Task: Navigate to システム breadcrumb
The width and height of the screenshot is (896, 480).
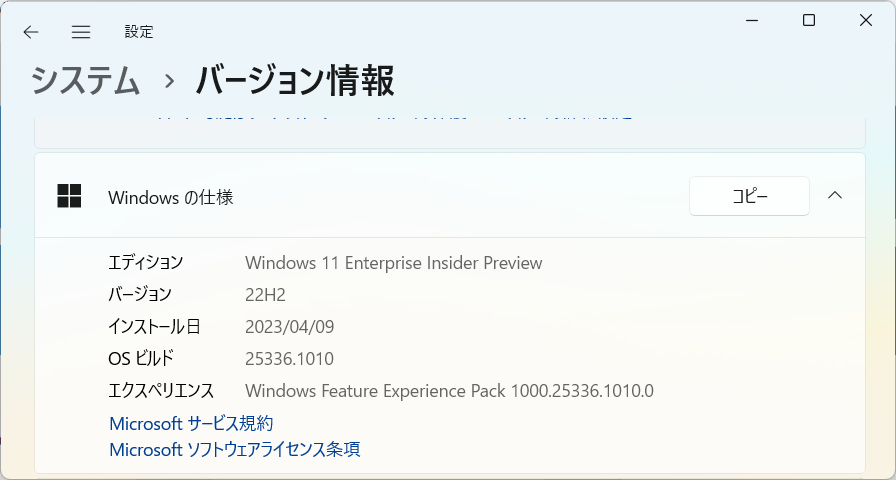Action: 86,80
